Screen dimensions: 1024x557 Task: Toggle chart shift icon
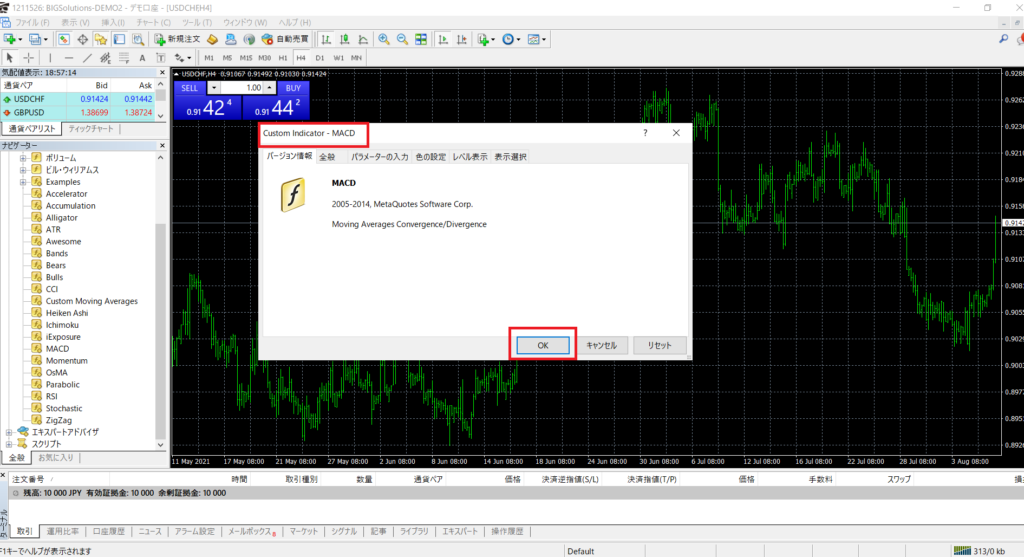click(462, 39)
